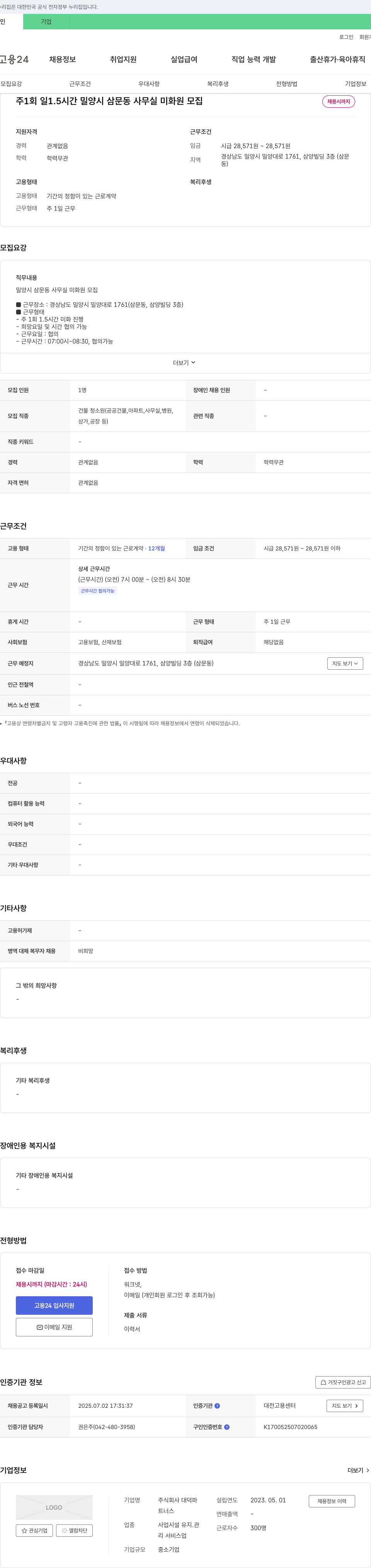Click the 고용보험, 산재보험 cell
371x1568 pixels.
click(x=100, y=642)
